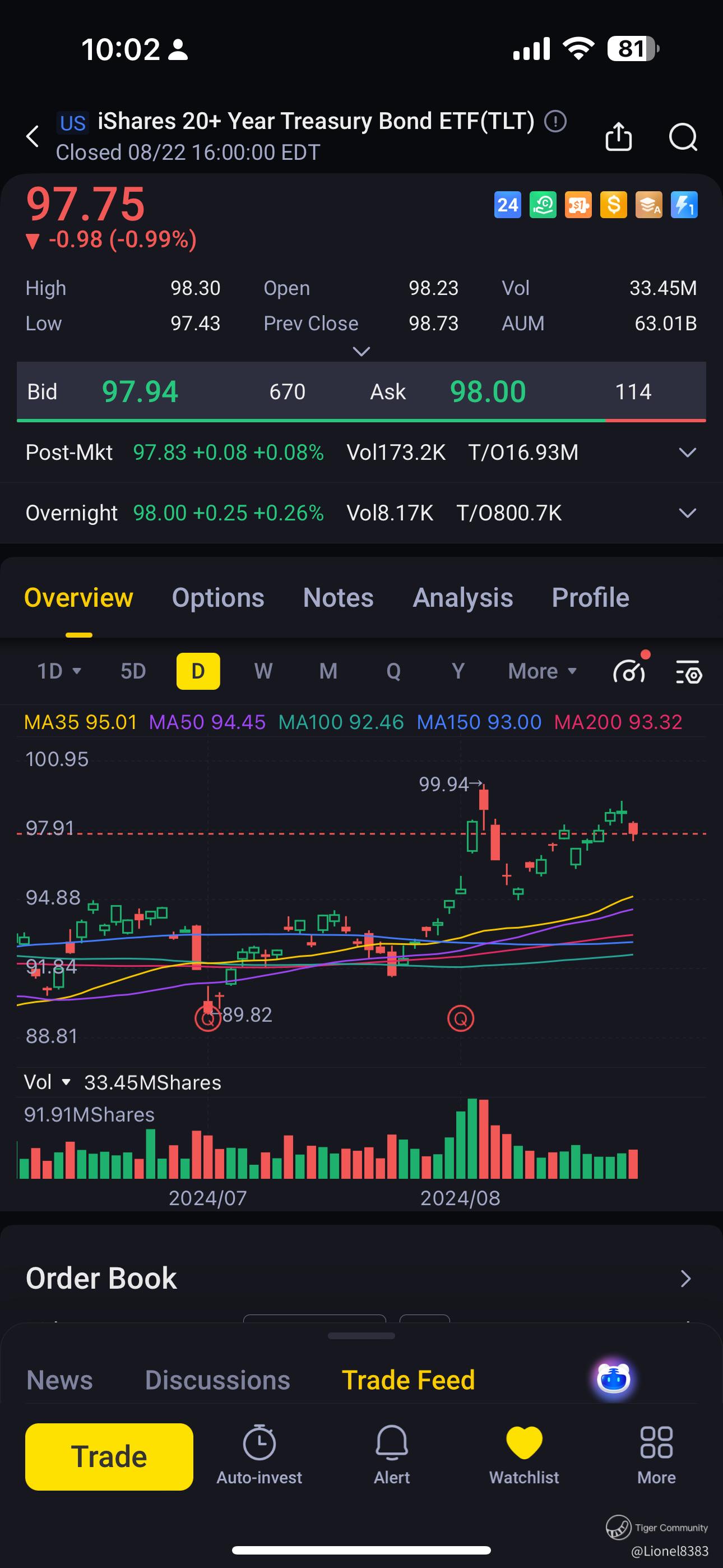Open the More chart periods dropdown
This screenshot has width=723, height=1568.
pos(543,671)
